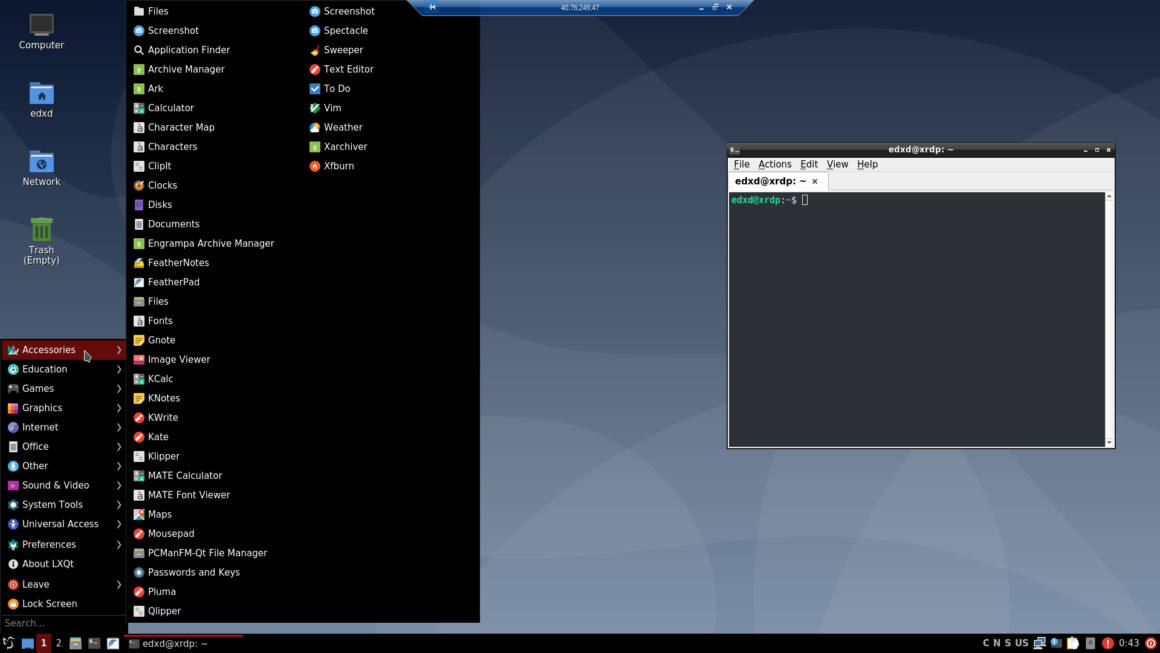Click the red alert icon in the tray

point(1107,642)
